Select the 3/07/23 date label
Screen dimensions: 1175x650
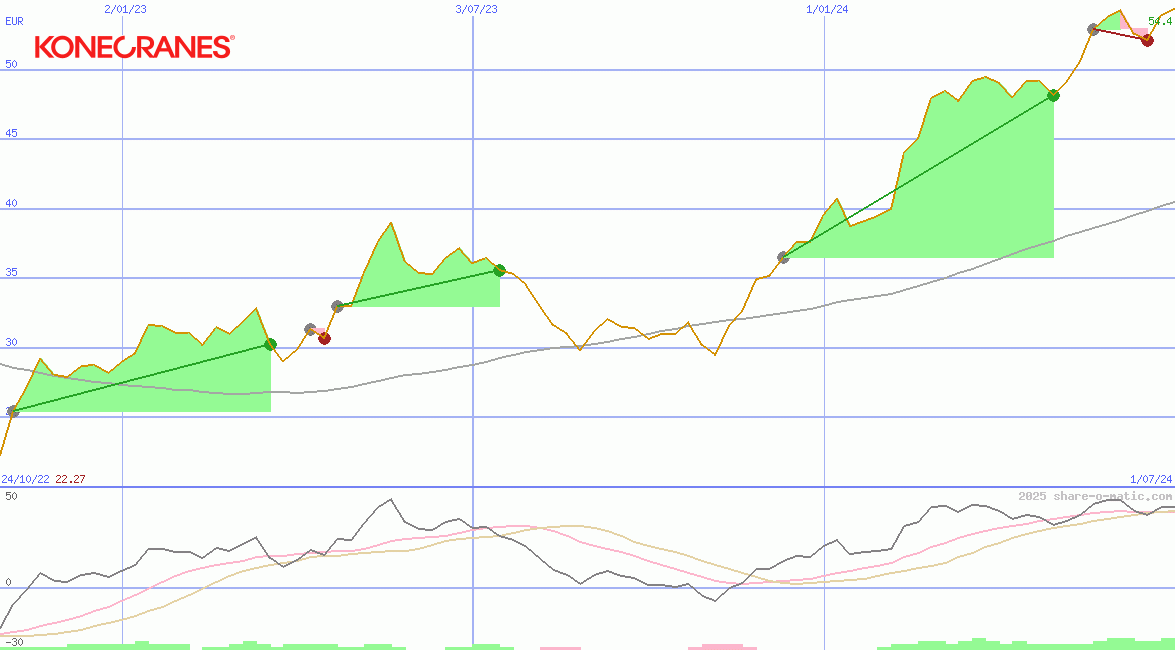click(x=476, y=9)
